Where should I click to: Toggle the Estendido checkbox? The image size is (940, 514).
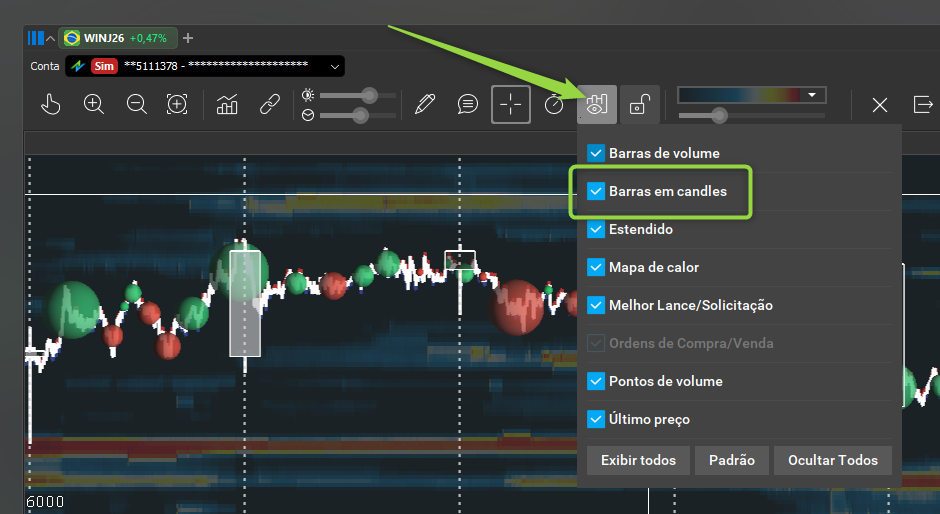596,229
